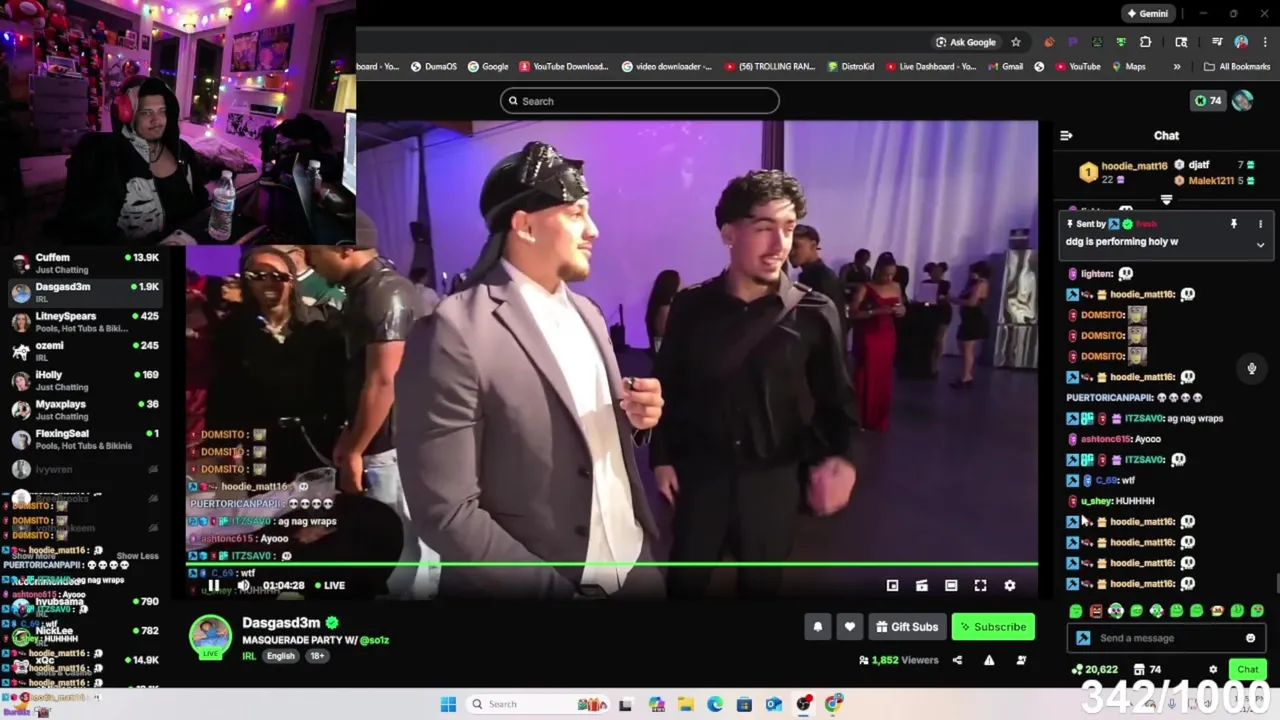The width and height of the screenshot is (1280, 720).
Task: Follow channel with the heart button
Action: click(849, 627)
